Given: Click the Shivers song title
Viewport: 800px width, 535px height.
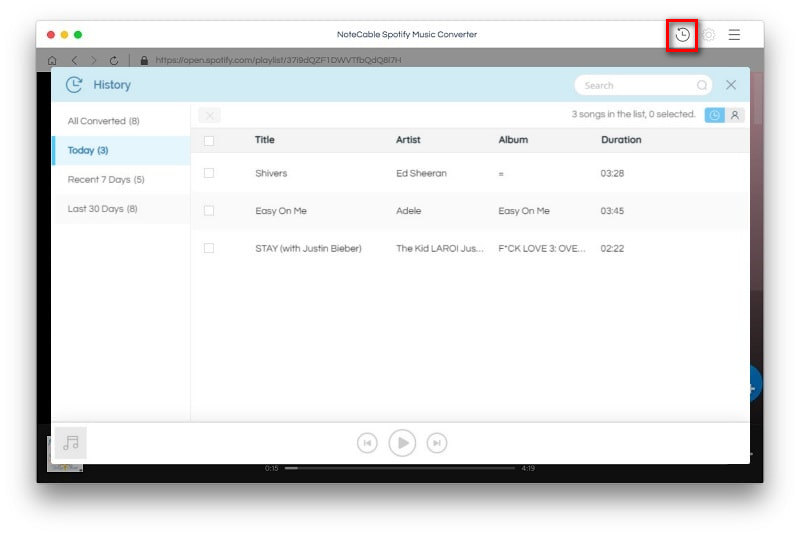Looking at the screenshot, I should pyautogui.click(x=271, y=173).
